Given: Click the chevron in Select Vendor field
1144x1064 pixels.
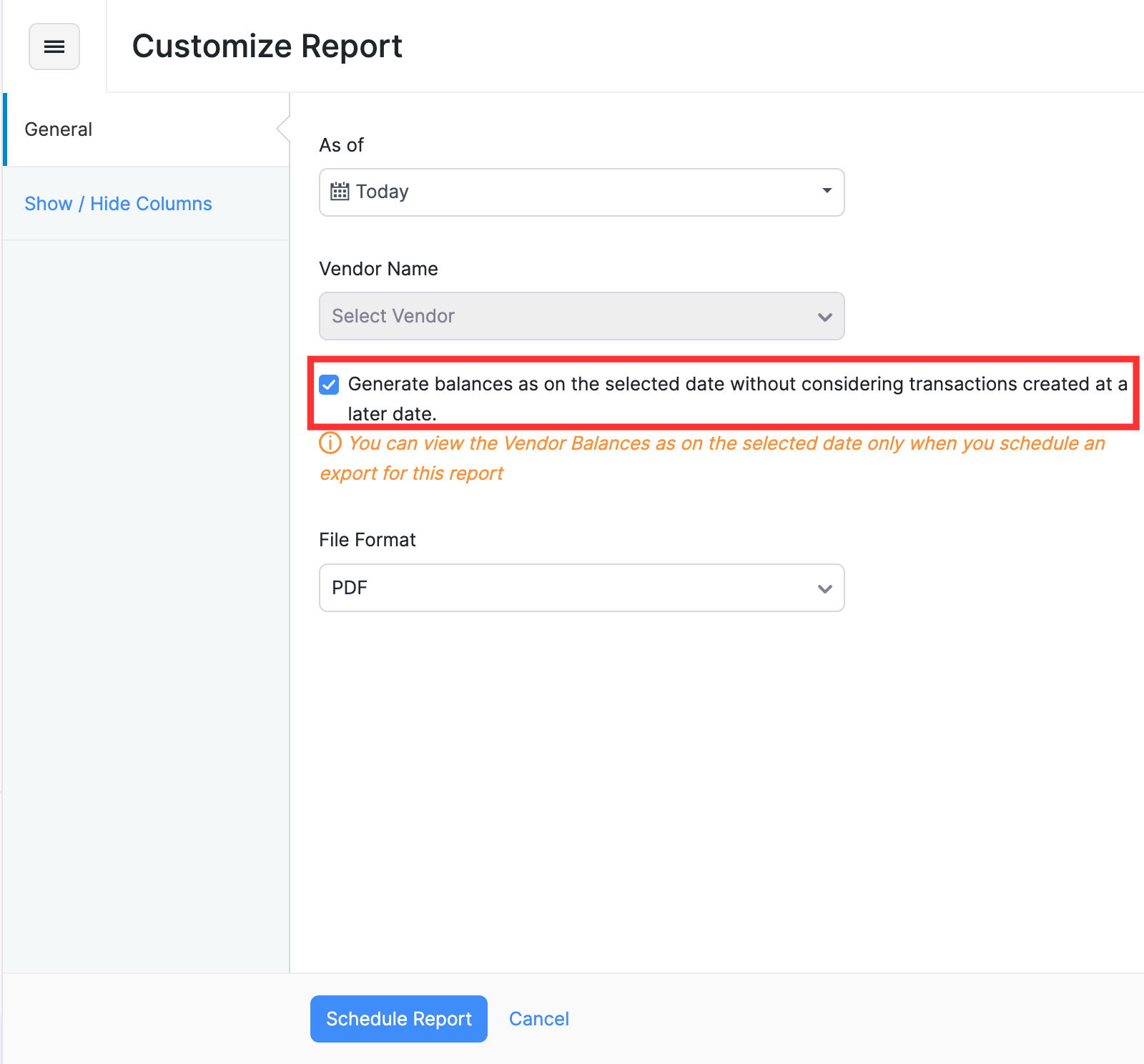Looking at the screenshot, I should [824, 317].
